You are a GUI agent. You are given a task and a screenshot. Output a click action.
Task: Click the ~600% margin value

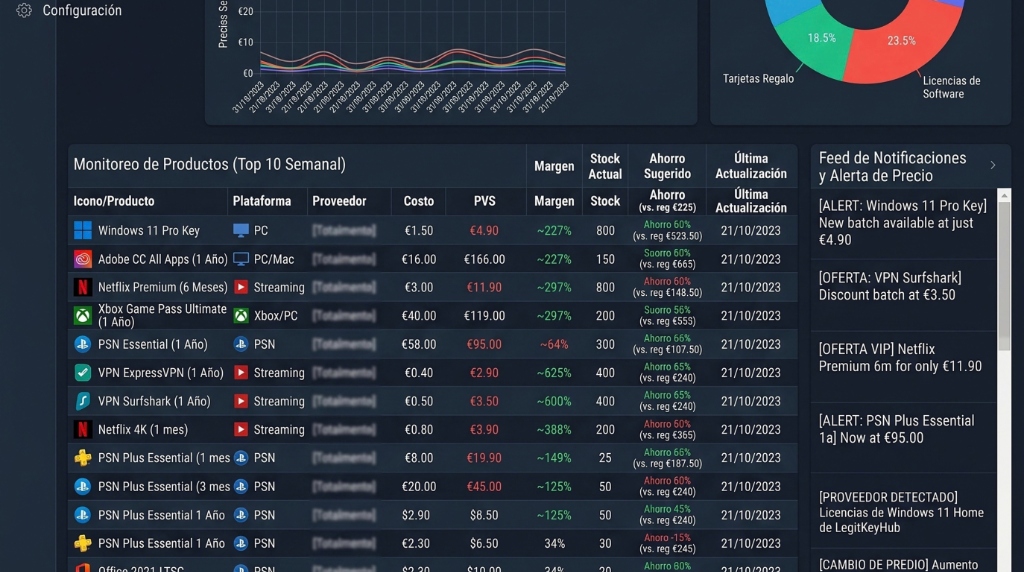coord(554,401)
